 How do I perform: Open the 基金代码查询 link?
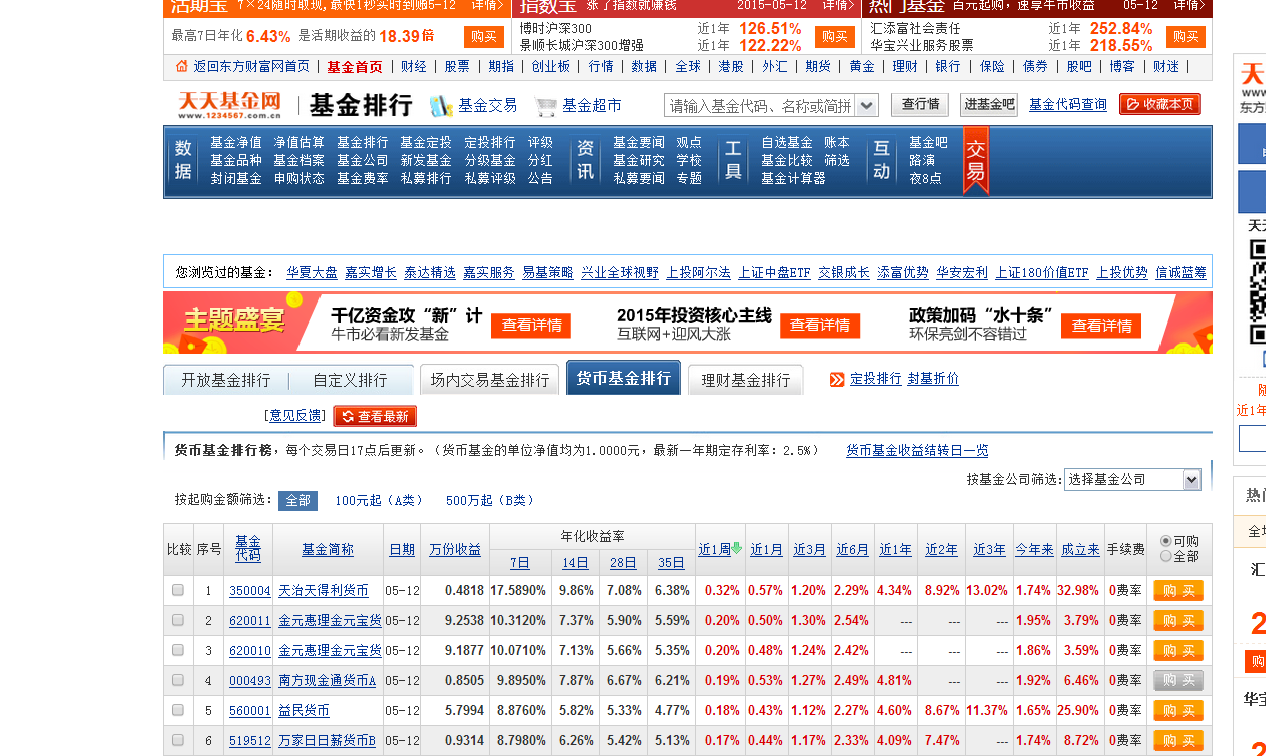tap(1068, 105)
